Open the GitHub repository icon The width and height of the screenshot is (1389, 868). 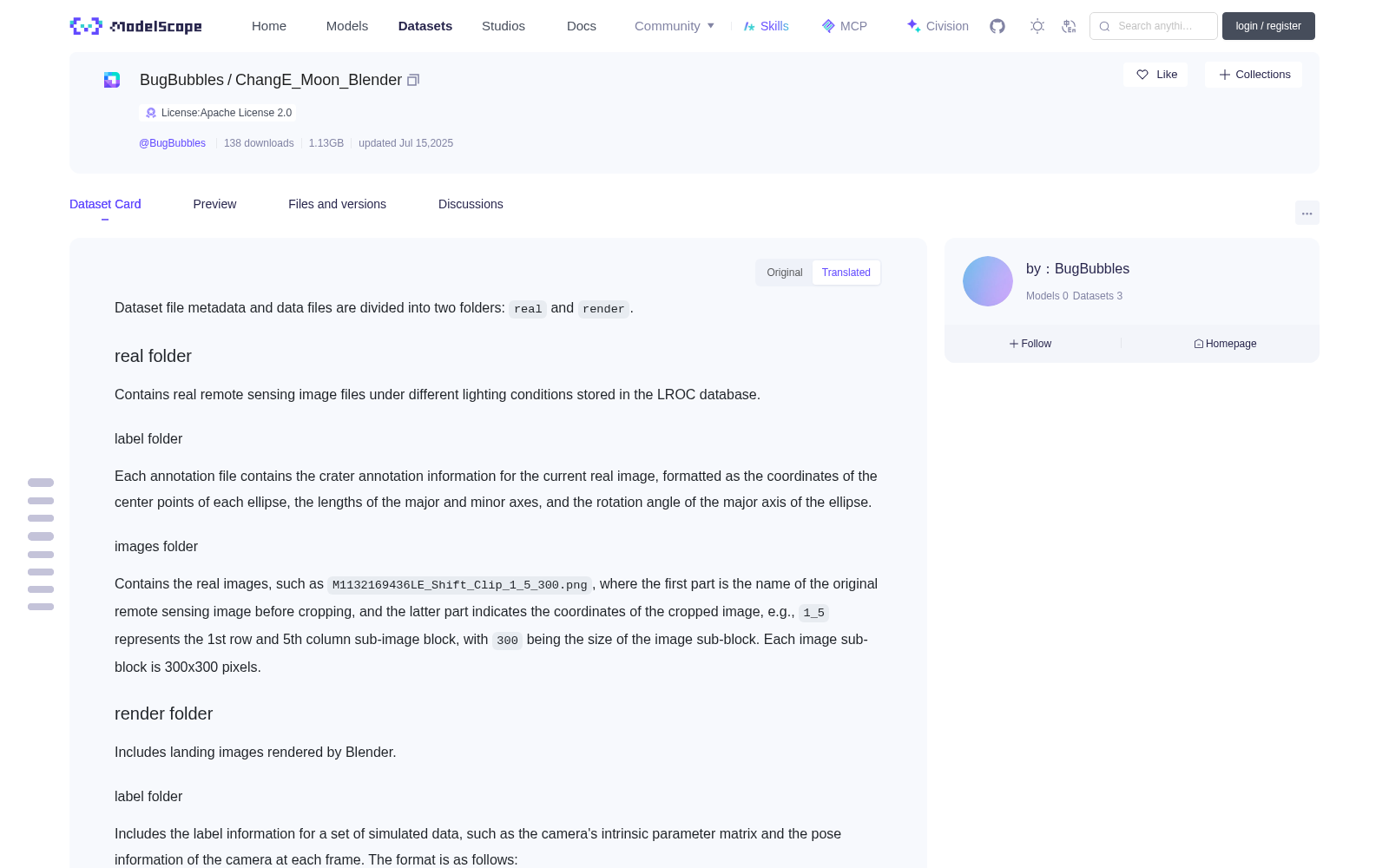point(997,26)
